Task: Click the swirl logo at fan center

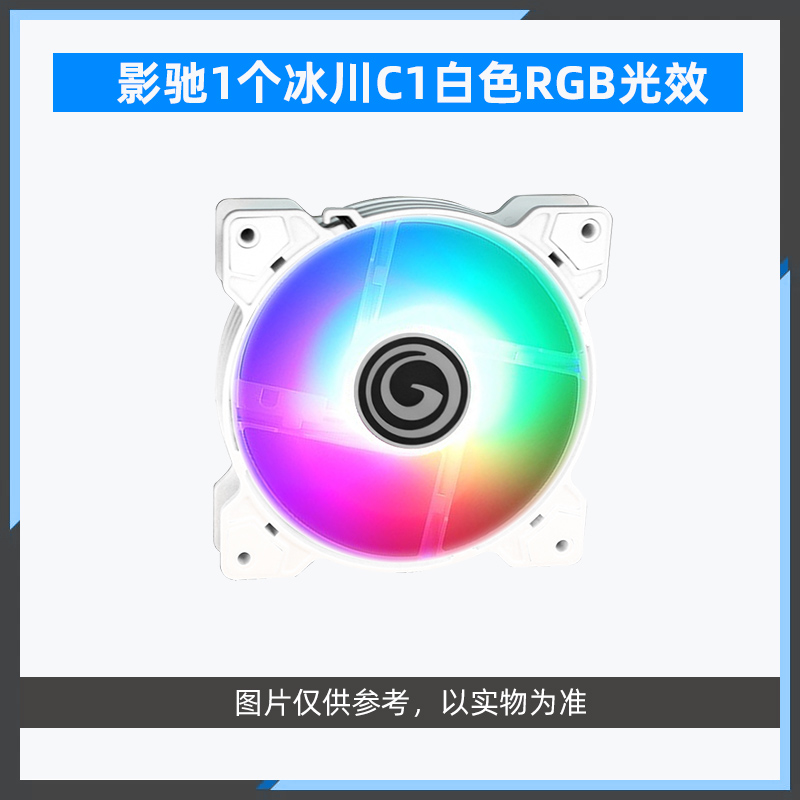Action: [x=412, y=391]
